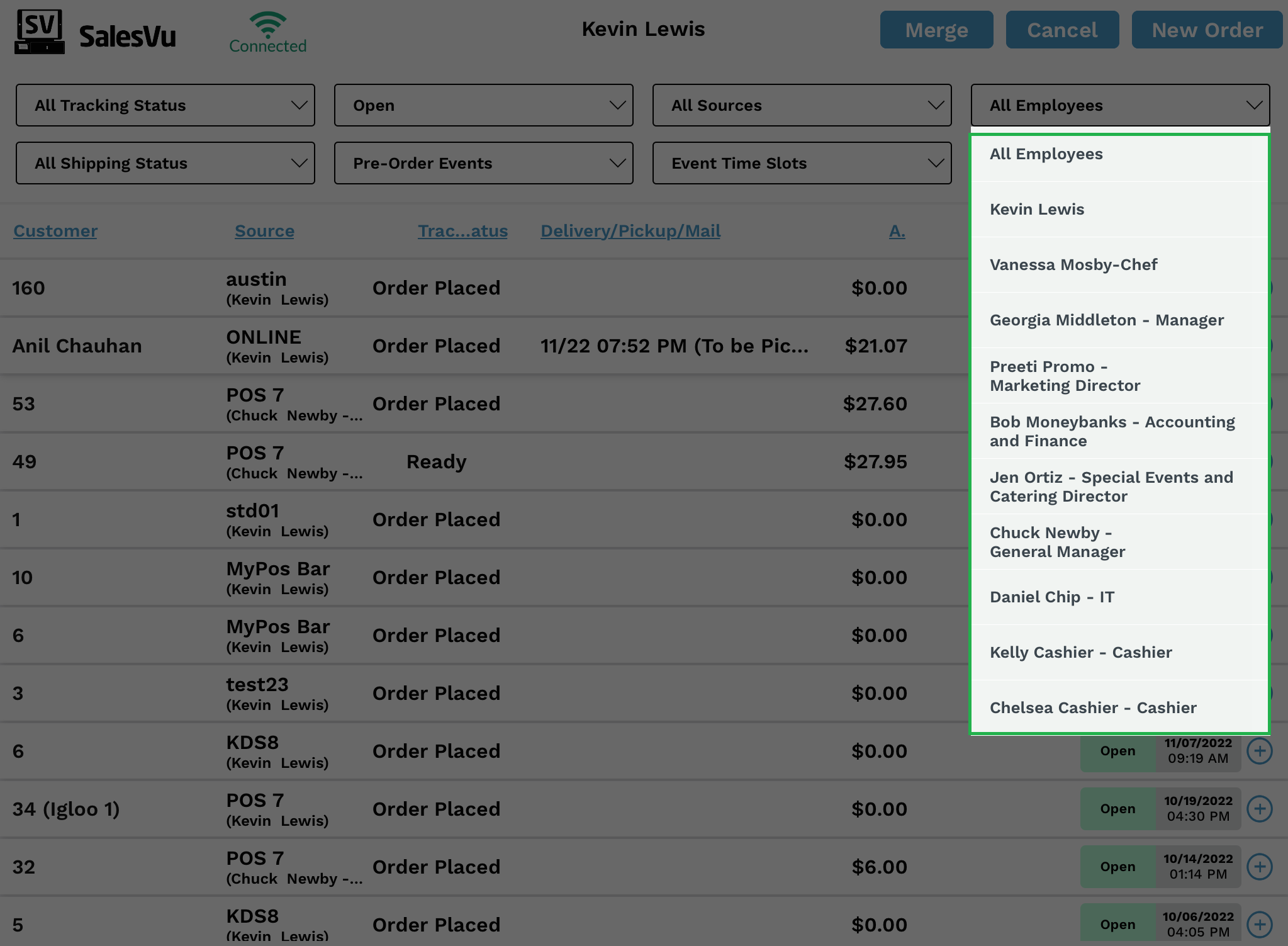Click the Connected wifi status icon

click(267, 25)
